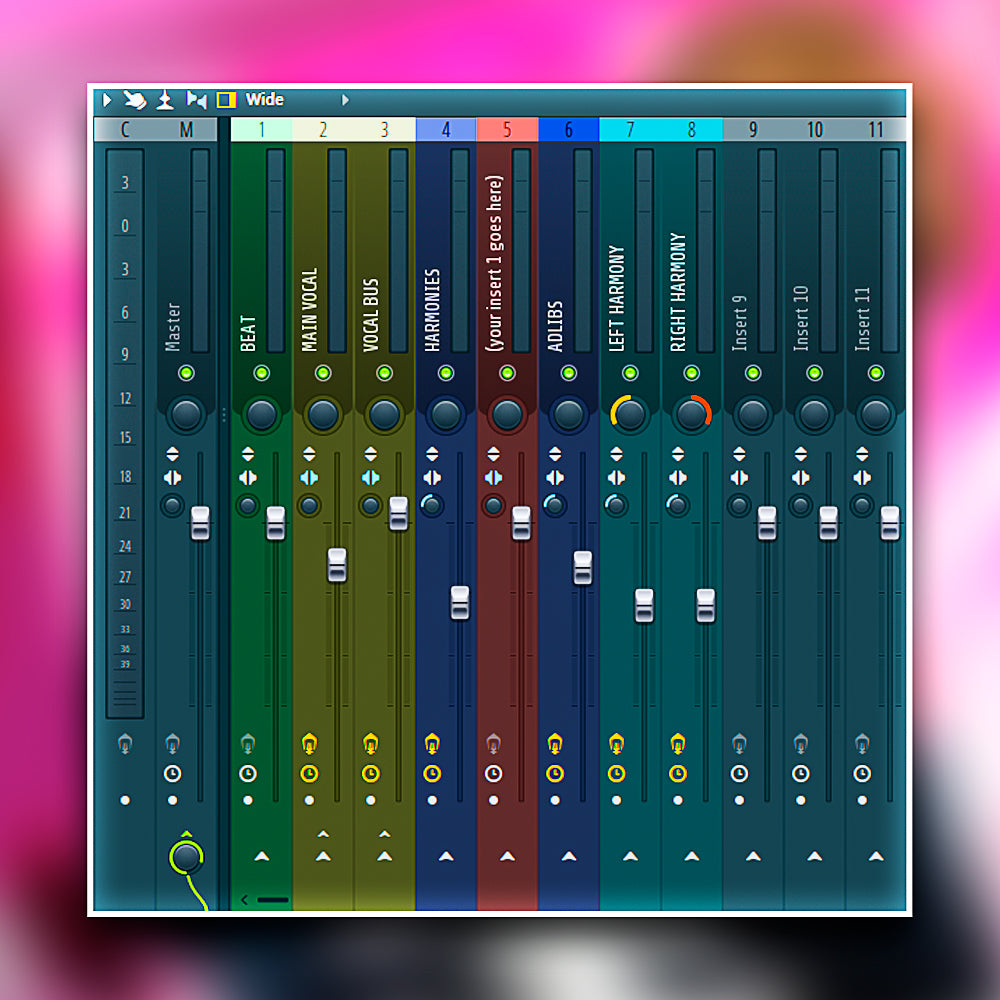
Task: Select track 5 number header
Action: point(507,129)
